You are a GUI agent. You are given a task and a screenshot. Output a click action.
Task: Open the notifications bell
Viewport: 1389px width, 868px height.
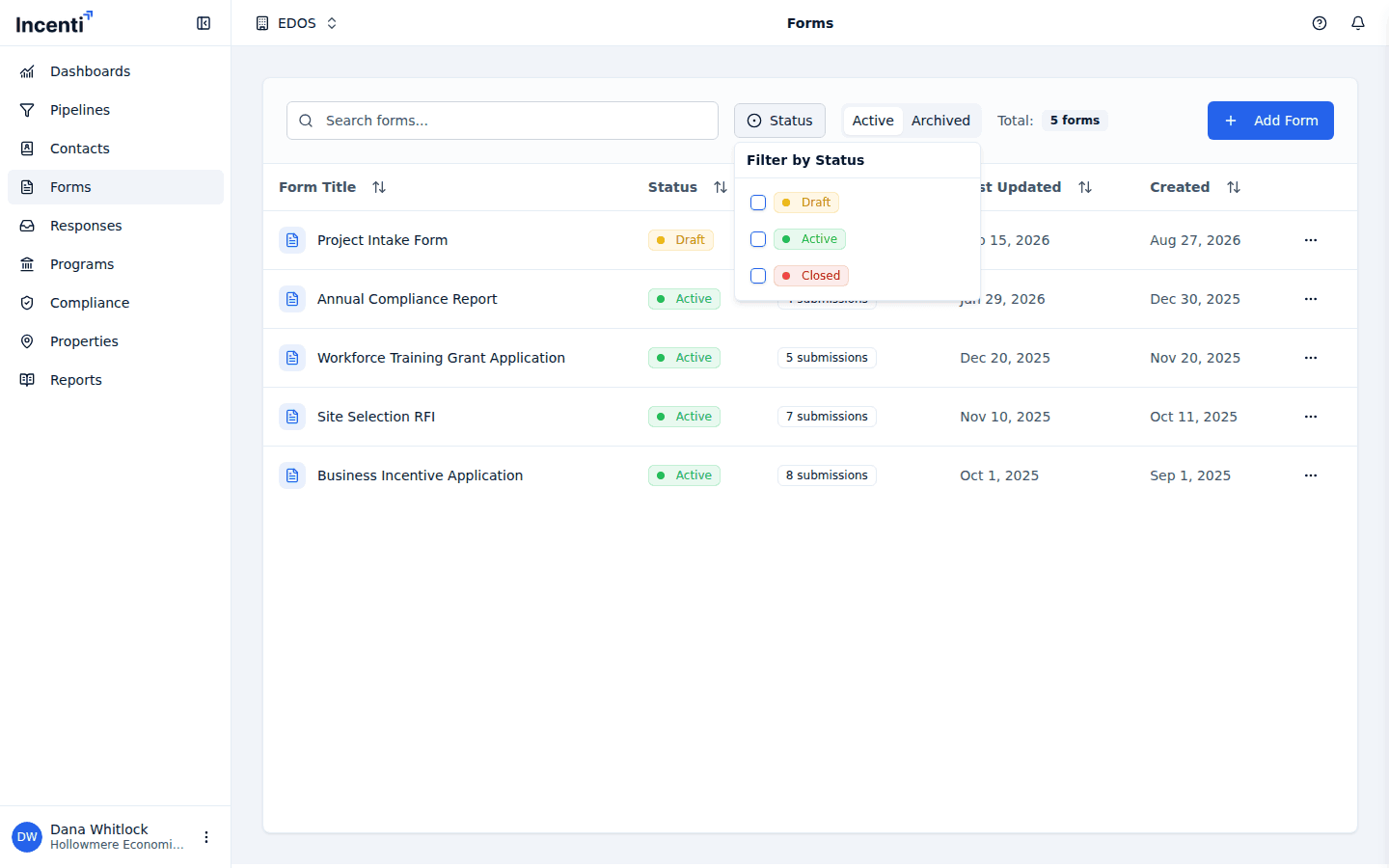click(1358, 23)
